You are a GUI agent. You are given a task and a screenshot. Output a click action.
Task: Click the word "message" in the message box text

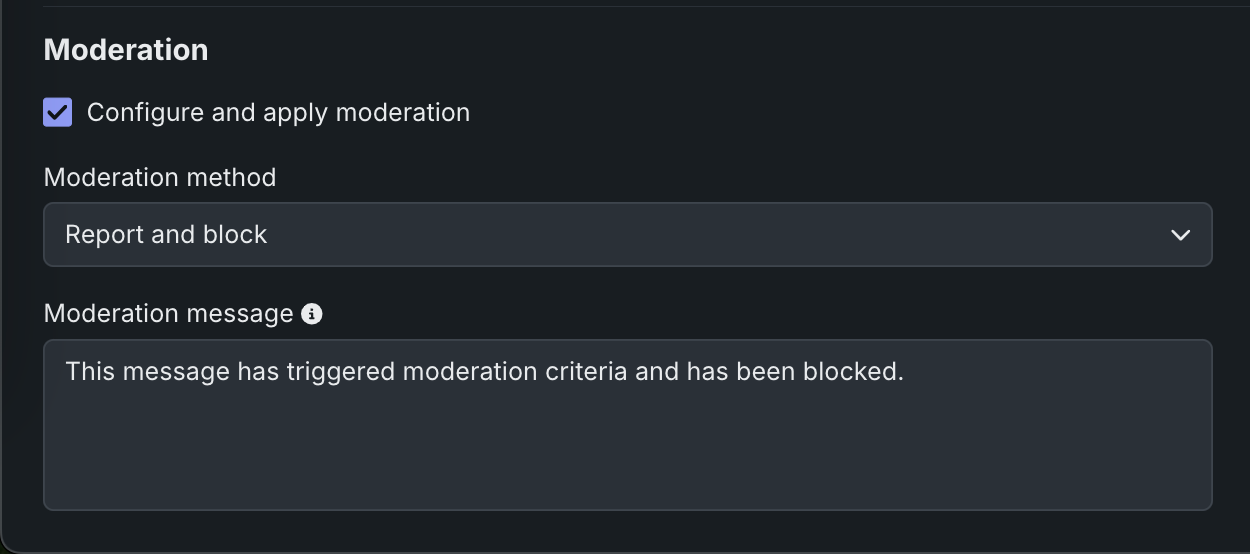(173, 372)
